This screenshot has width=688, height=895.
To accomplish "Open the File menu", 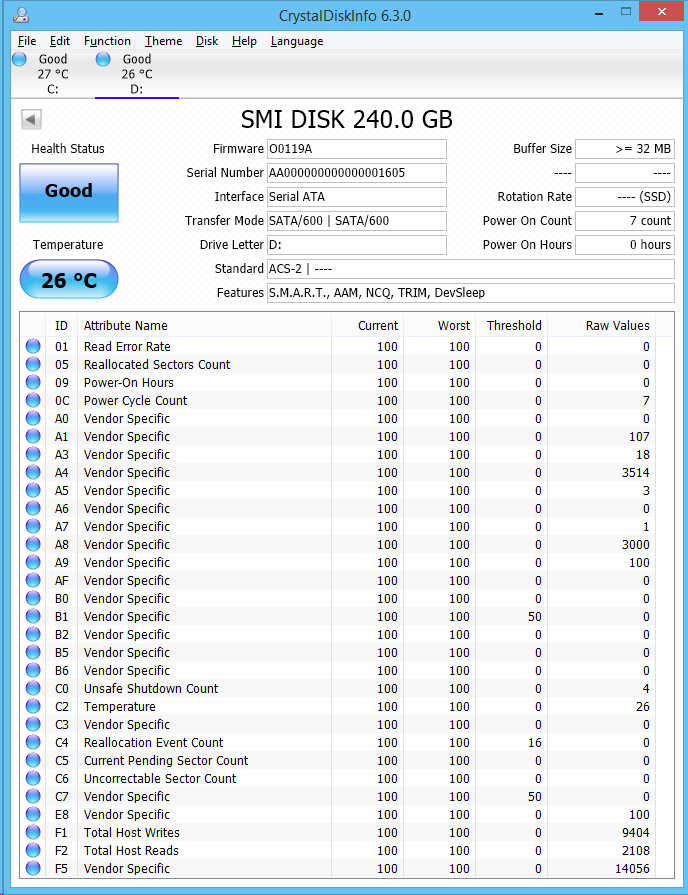I will [27, 41].
